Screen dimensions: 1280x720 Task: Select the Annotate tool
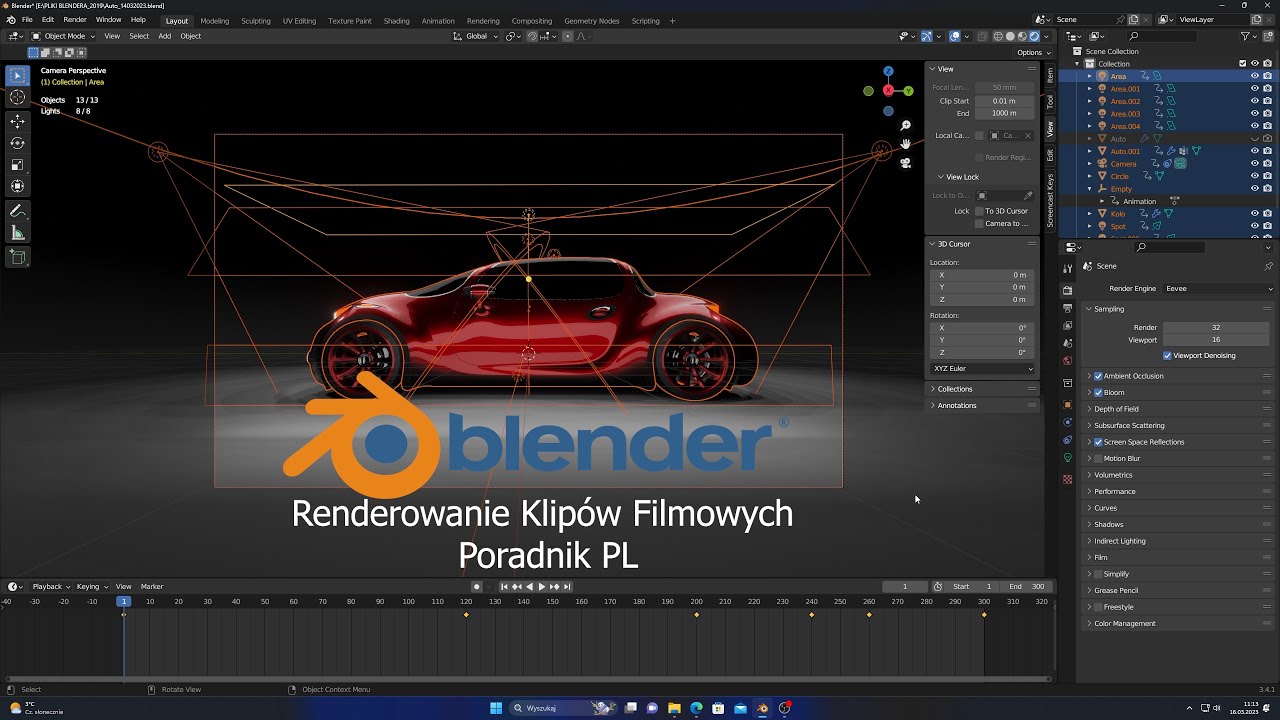18,211
